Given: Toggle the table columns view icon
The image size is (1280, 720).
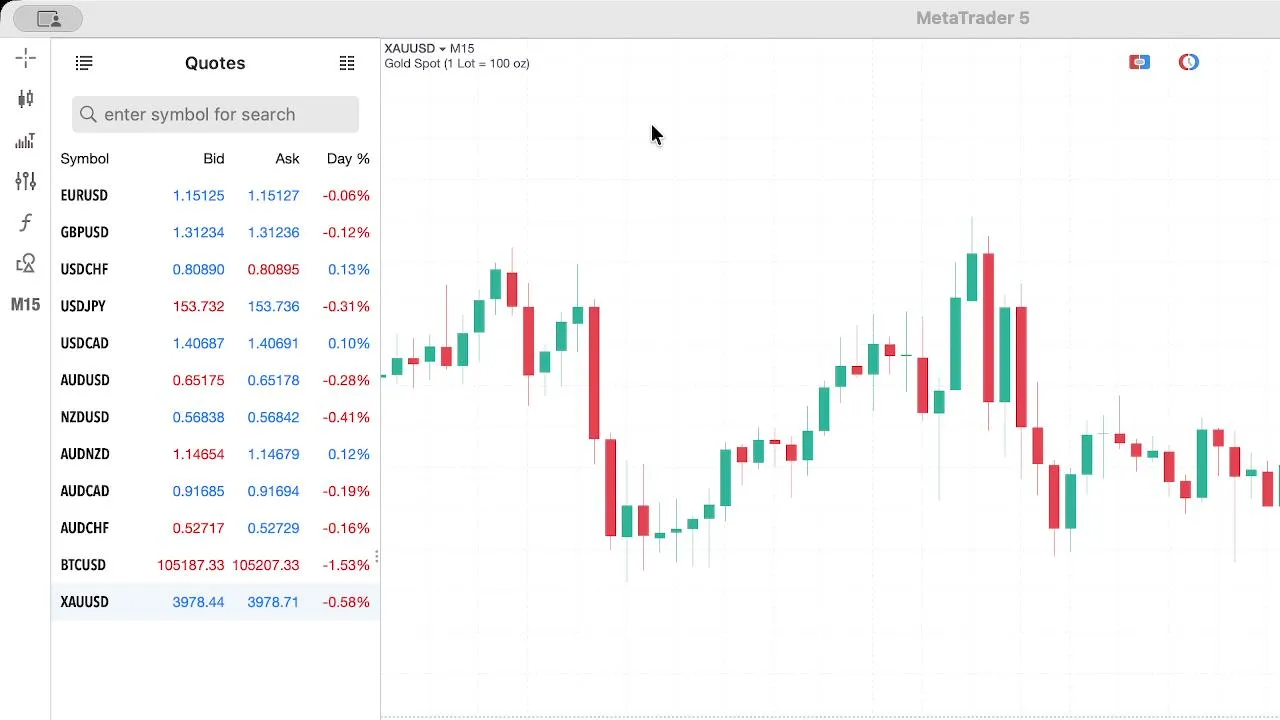Looking at the screenshot, I should 347,63.
